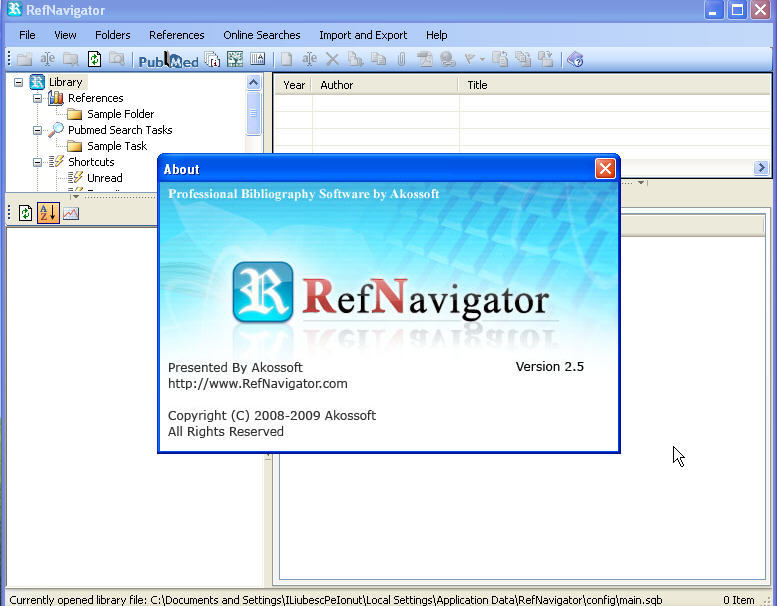Viewport: 777px width, 606px height.
Task: Collapse the Shortcuts tree node
Action: click(37, 162)
